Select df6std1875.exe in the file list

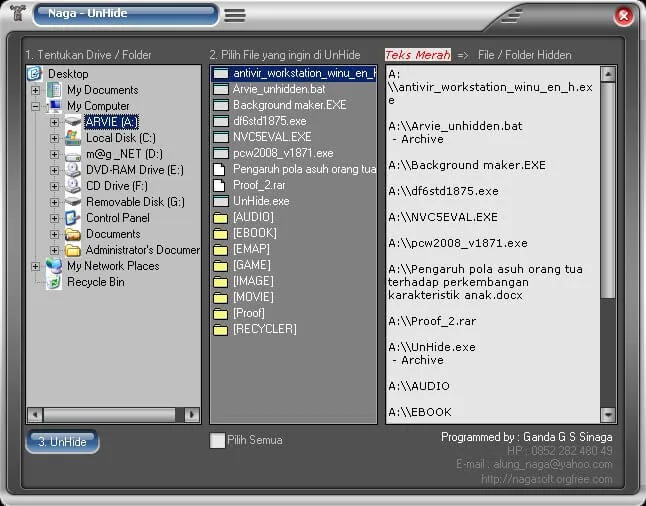(269, 121)
